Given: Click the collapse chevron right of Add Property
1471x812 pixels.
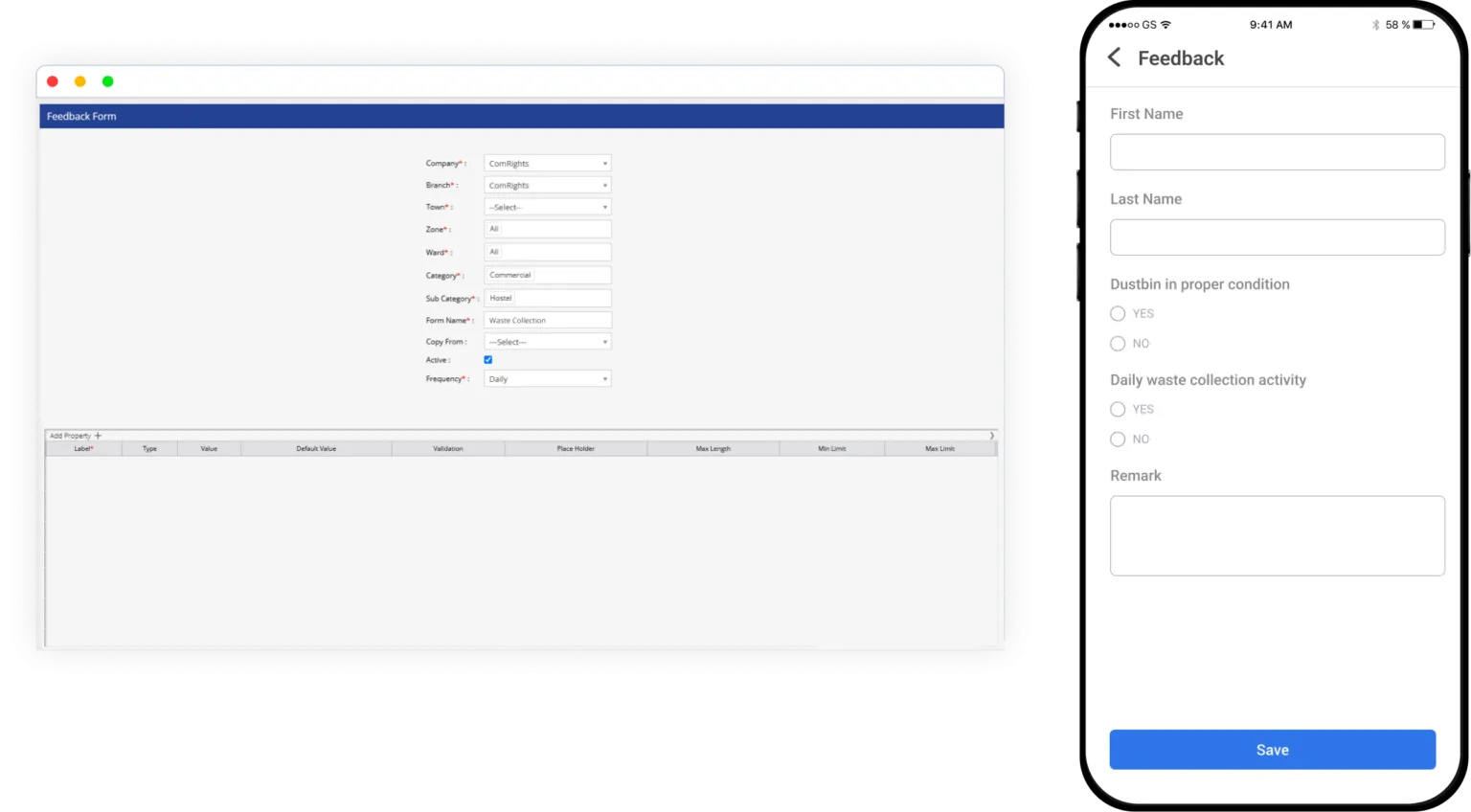Looking at the screenshot, I should 991,436.
